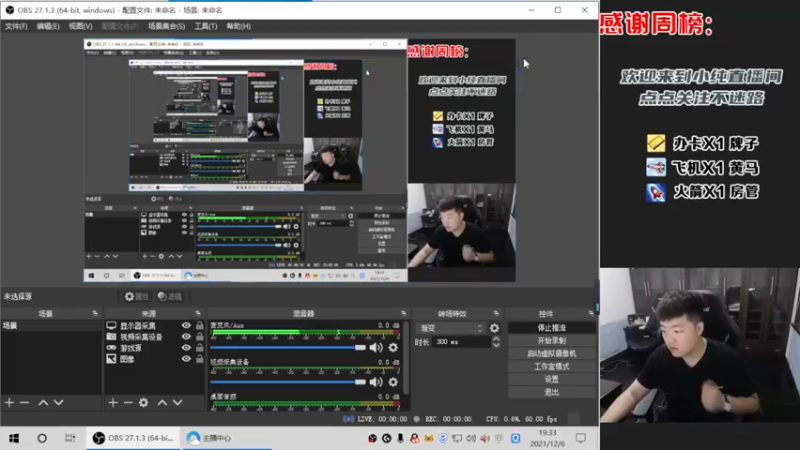This screenshot has height=450, width=800.
Task: Hide the 视频采集设备 source
Action: click(x=186, y=337)
